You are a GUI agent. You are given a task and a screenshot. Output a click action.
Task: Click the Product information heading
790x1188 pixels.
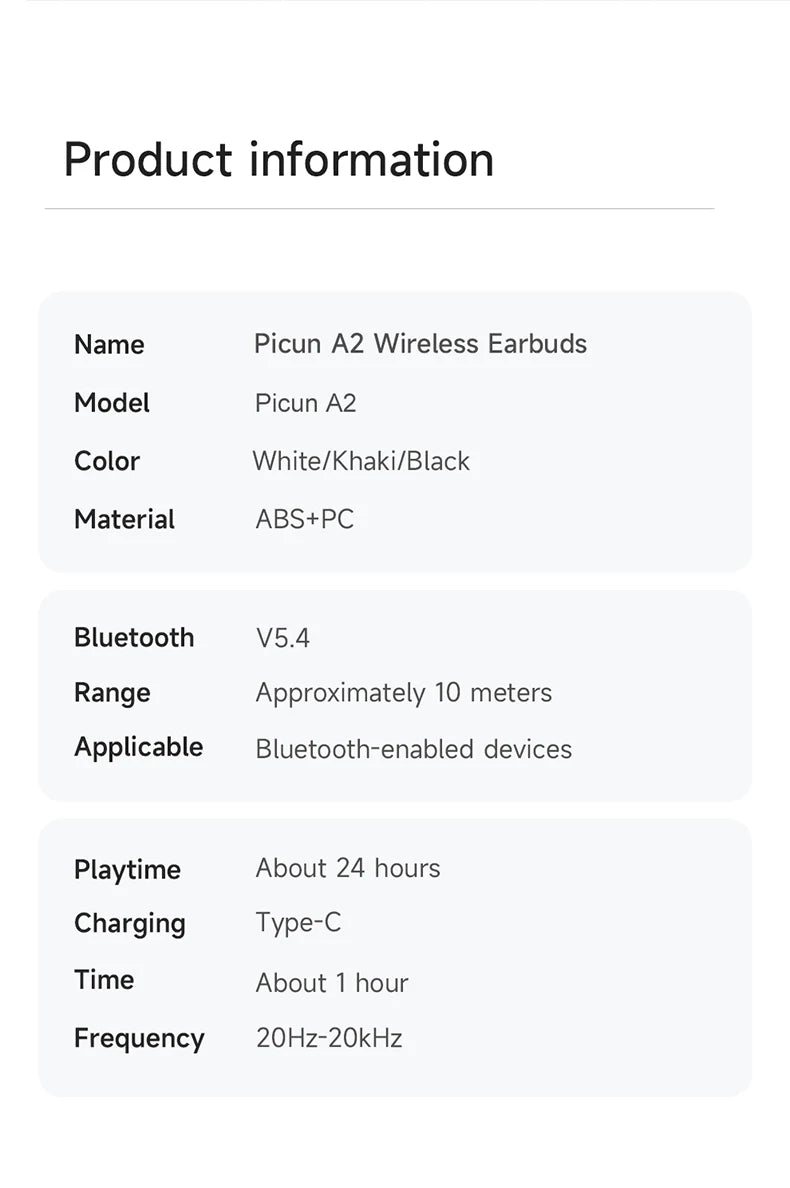tap(279, 160)
